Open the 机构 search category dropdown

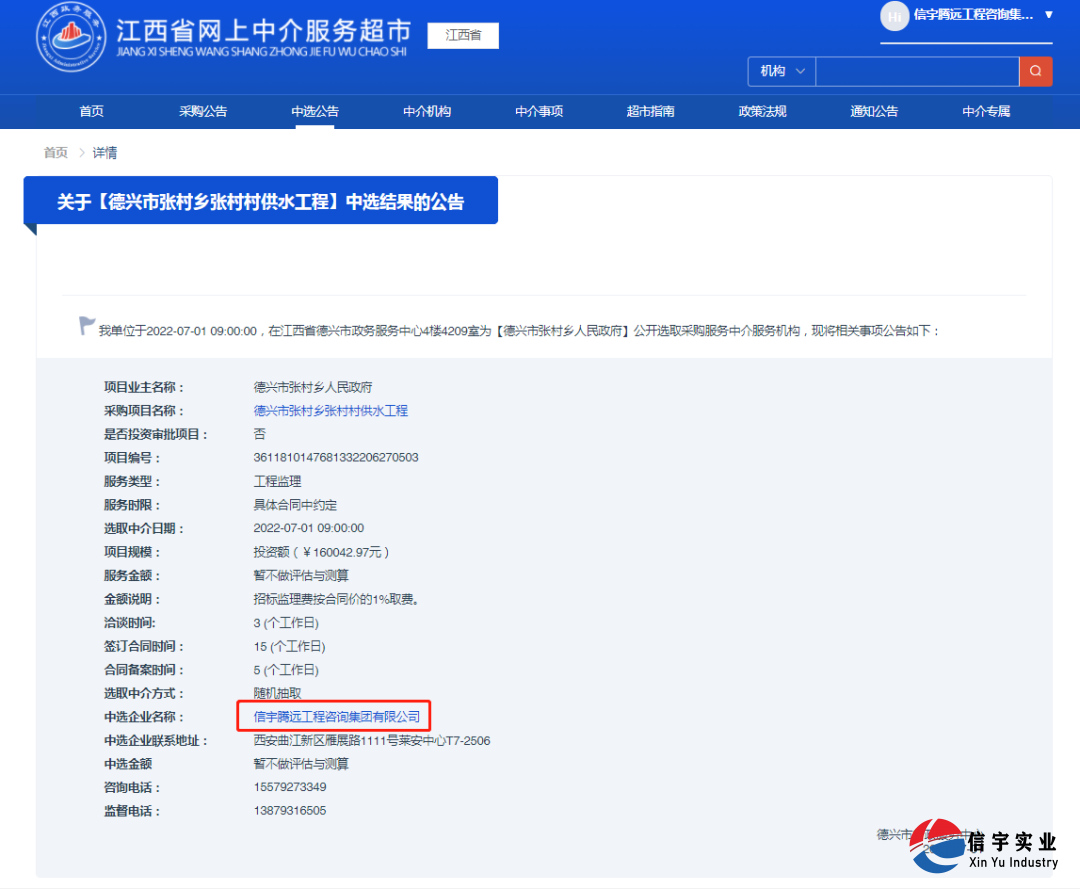(781, 71)
